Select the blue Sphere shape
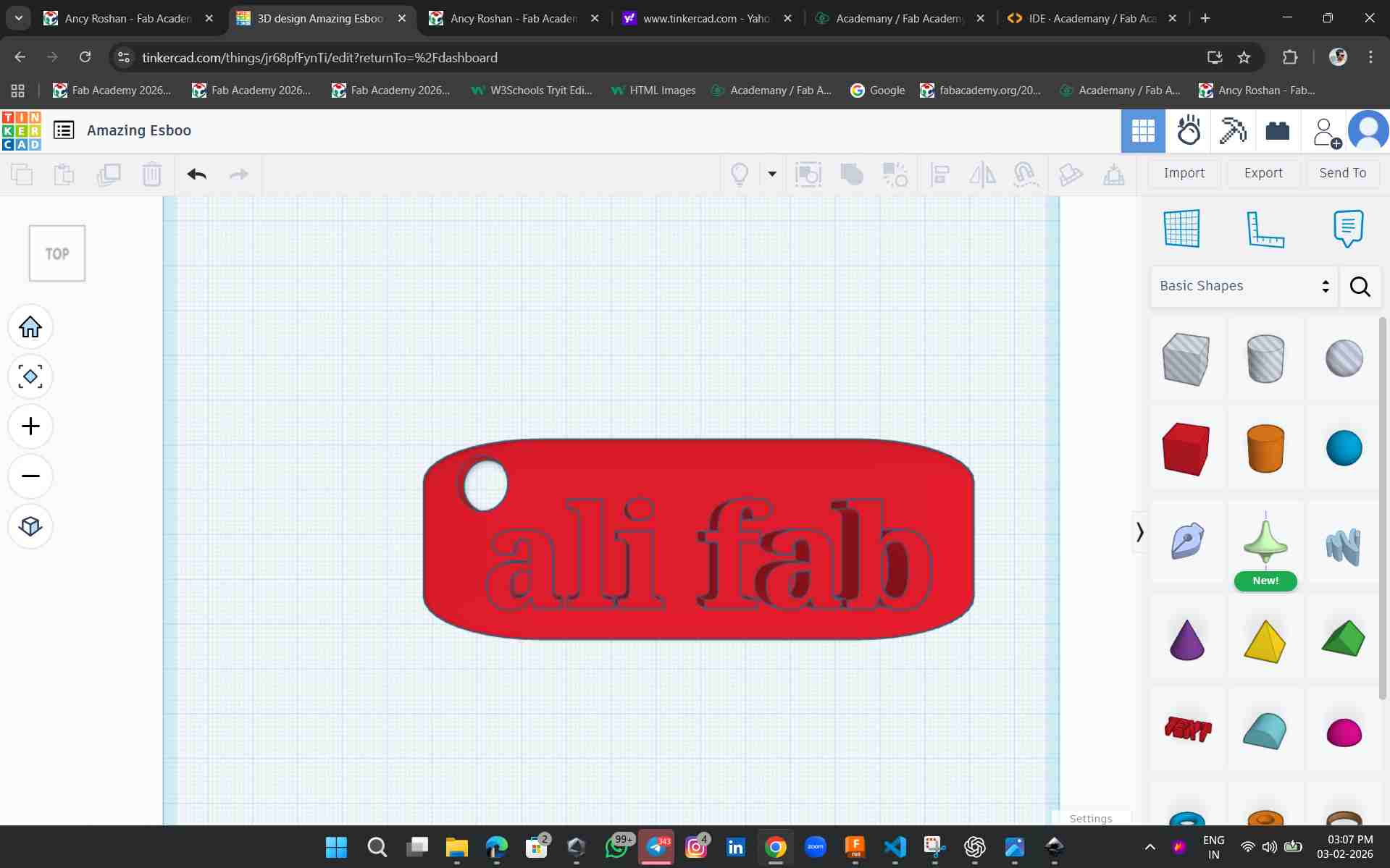The height and width of the screenshot is (868, 1390). (1344, 448)
